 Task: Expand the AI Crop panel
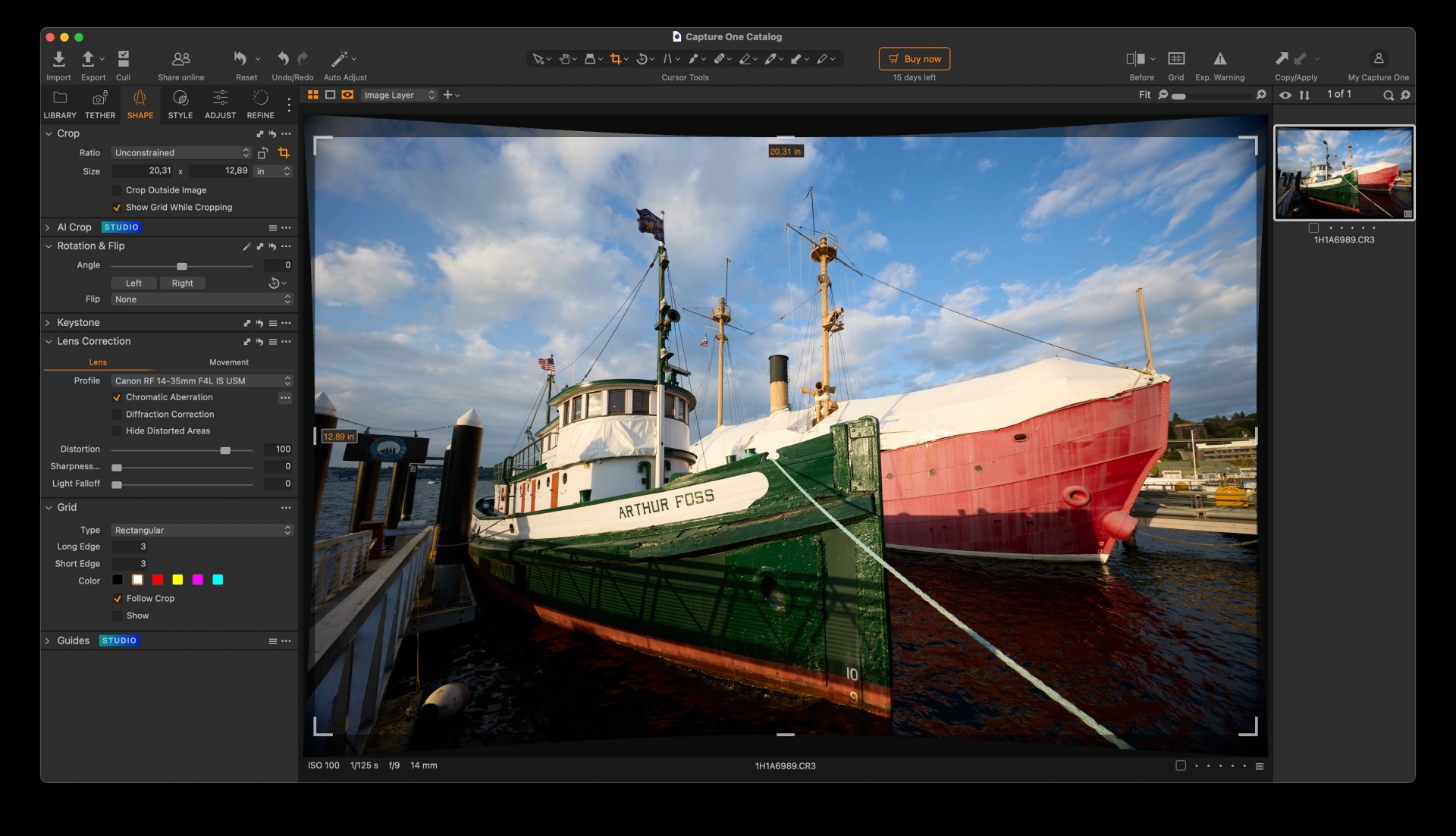pyautogui.click(x=48, y=227)
